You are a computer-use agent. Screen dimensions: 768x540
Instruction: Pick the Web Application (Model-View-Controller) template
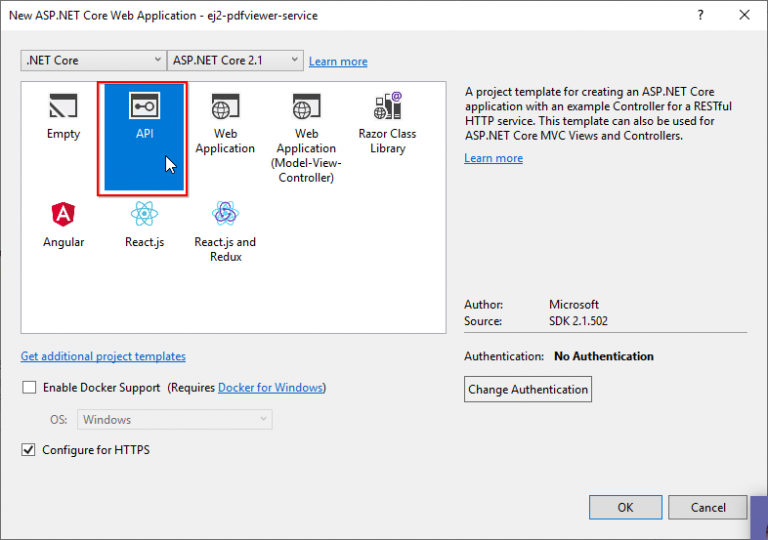306,108
